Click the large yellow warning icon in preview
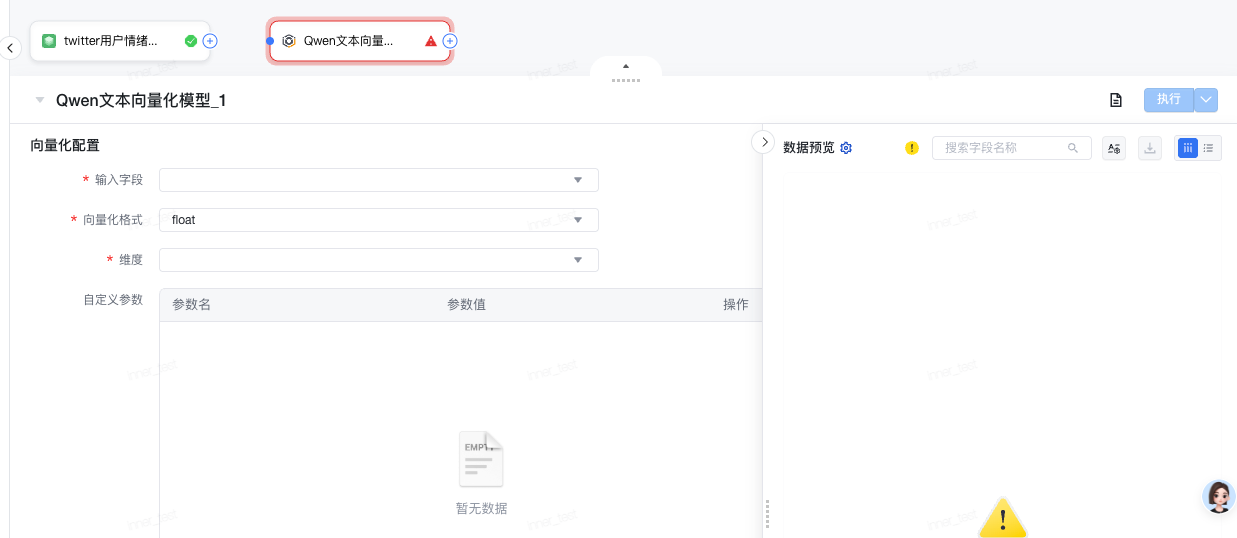The image size is (1237, 538). (1002, 518)
